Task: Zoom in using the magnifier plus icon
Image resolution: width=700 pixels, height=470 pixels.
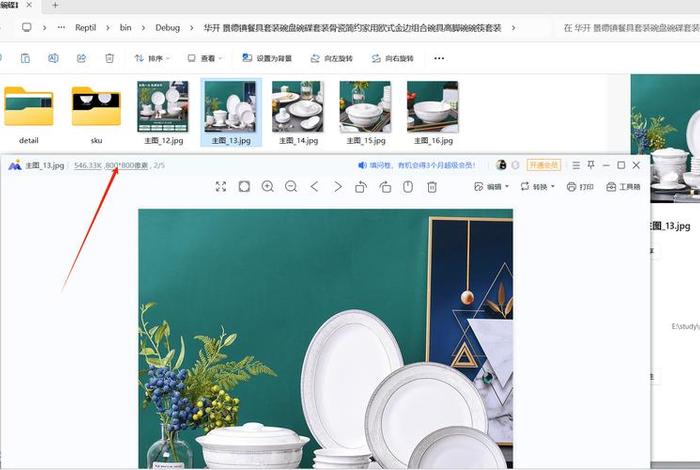Action: pyautogui.click(x=267, y=187)
